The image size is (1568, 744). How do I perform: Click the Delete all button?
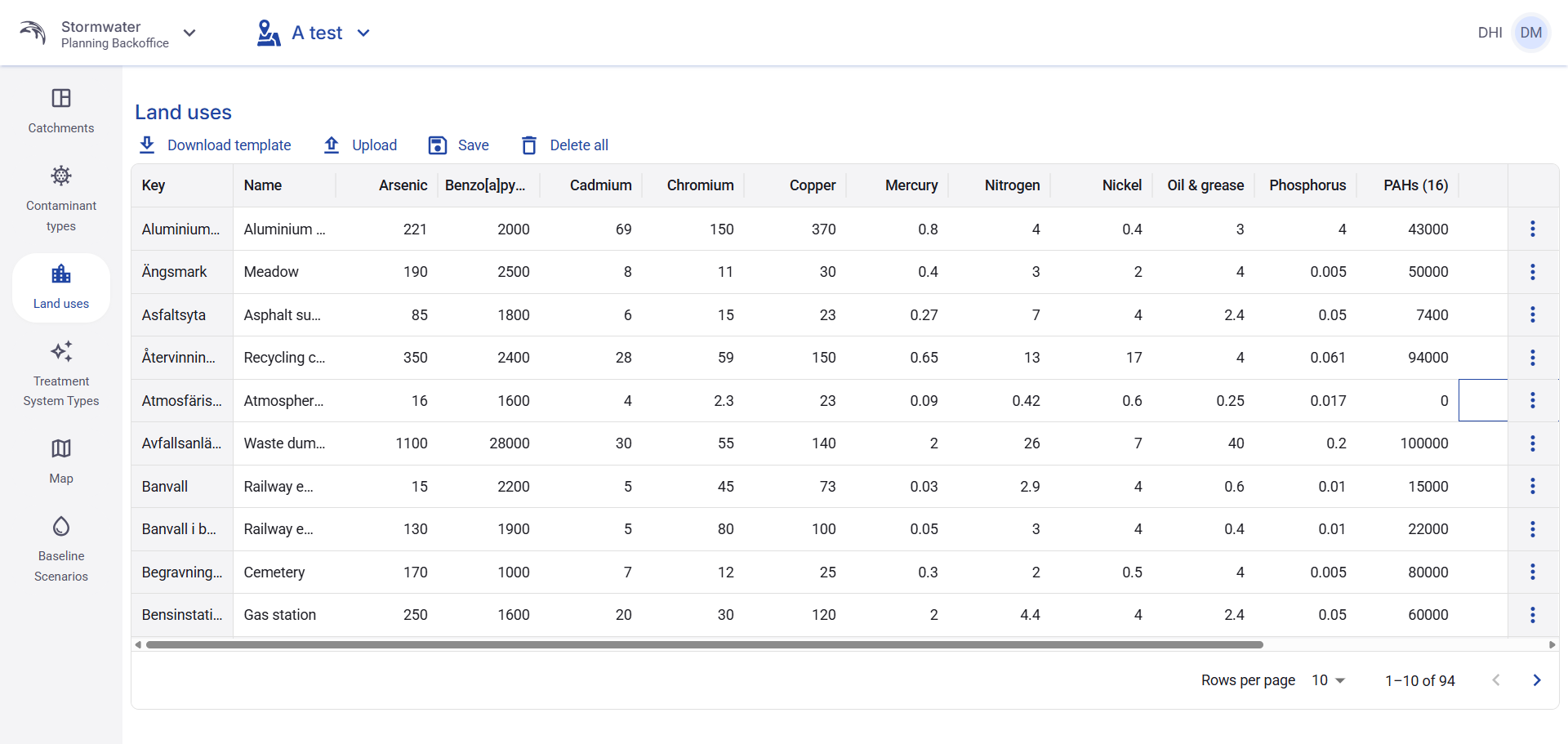[x=565, y=145]
